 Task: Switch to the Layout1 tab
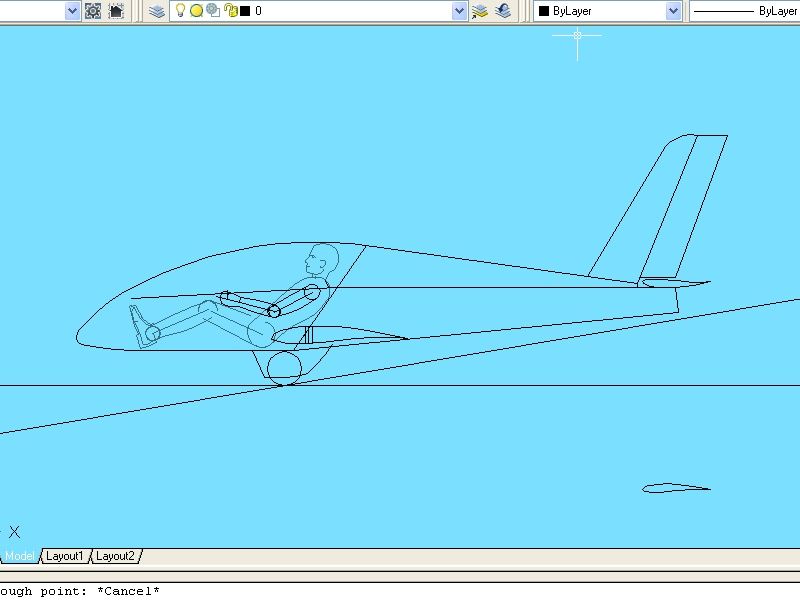66,556
